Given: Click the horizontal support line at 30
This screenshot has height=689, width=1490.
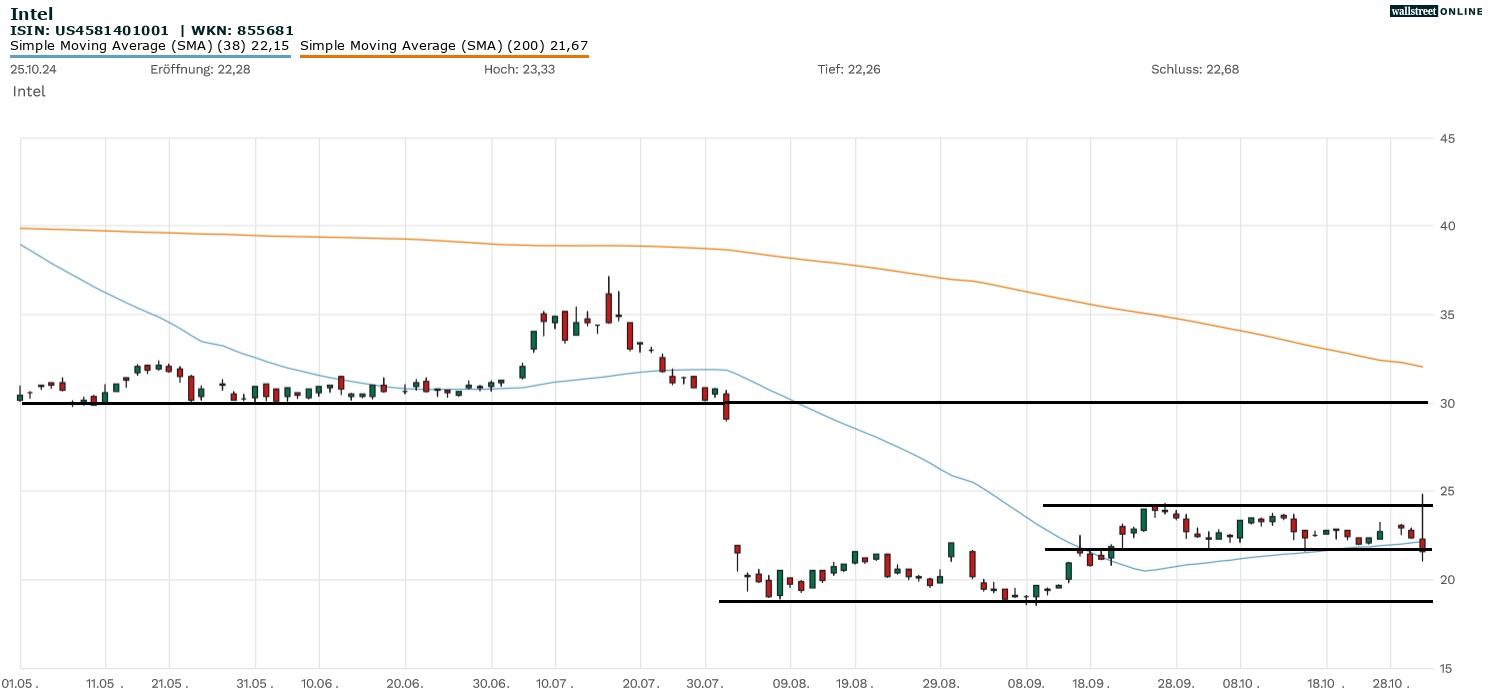Looking at the screenshot, I should click(725, 403).
